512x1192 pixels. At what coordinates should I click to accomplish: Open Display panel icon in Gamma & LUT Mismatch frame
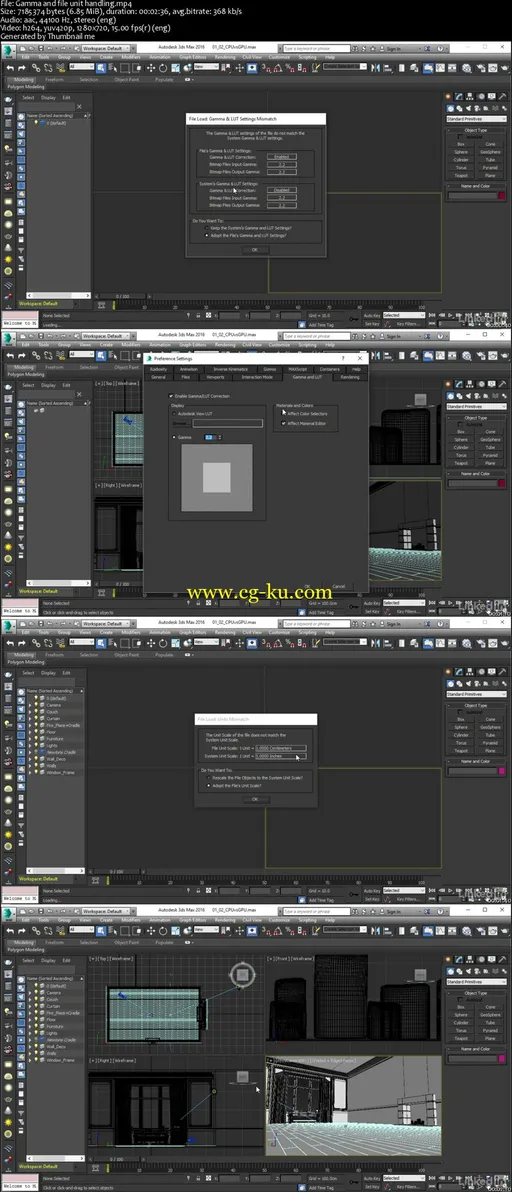[491, 97]
